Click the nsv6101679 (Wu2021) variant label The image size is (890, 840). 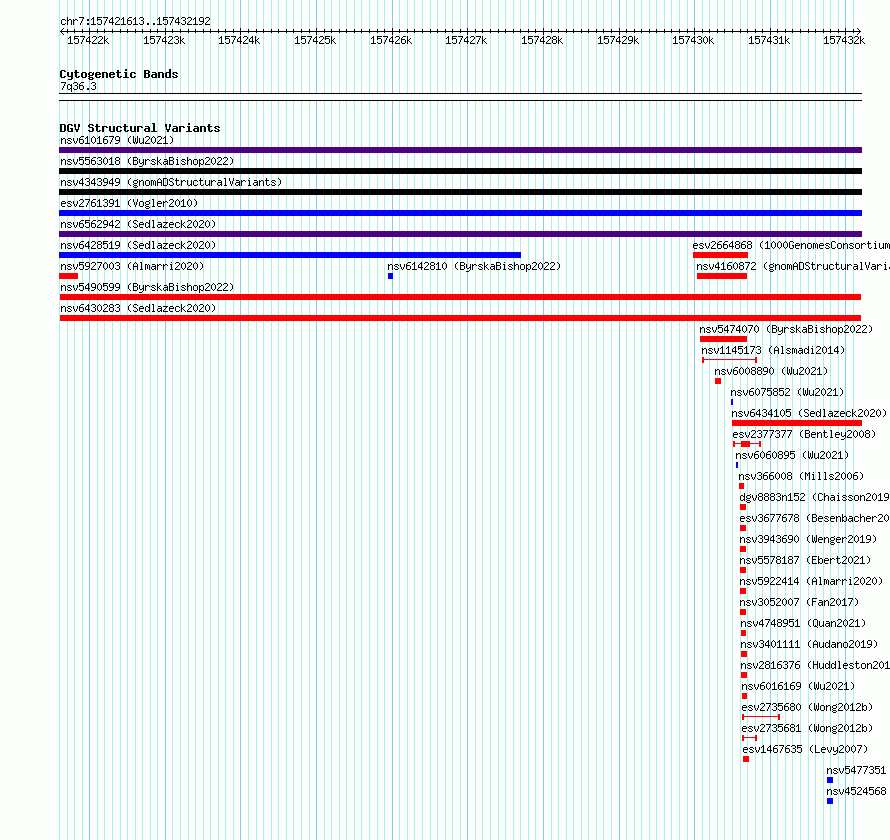117,140
